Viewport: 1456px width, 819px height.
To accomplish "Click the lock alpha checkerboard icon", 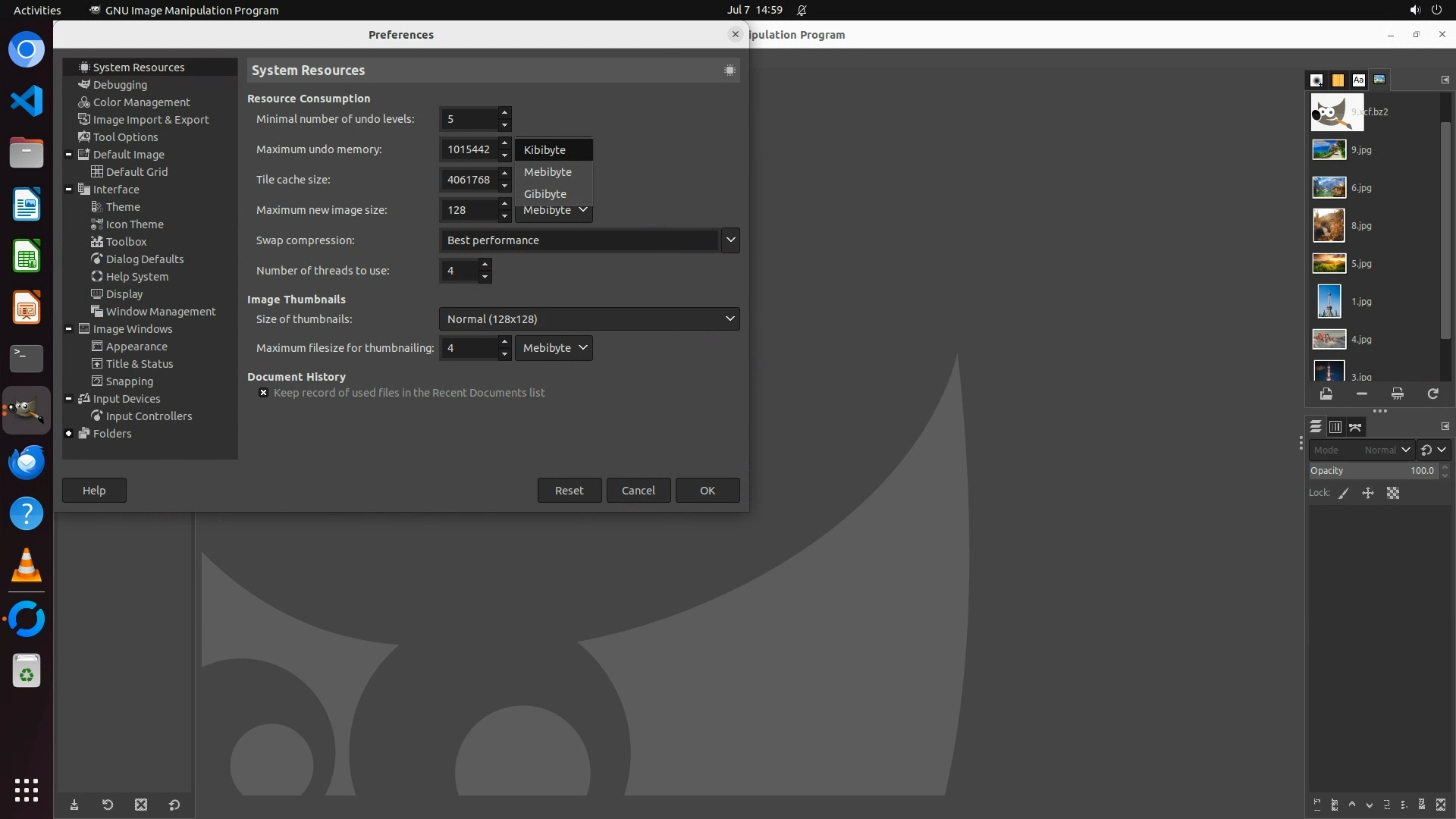I will coord(1393,493).
